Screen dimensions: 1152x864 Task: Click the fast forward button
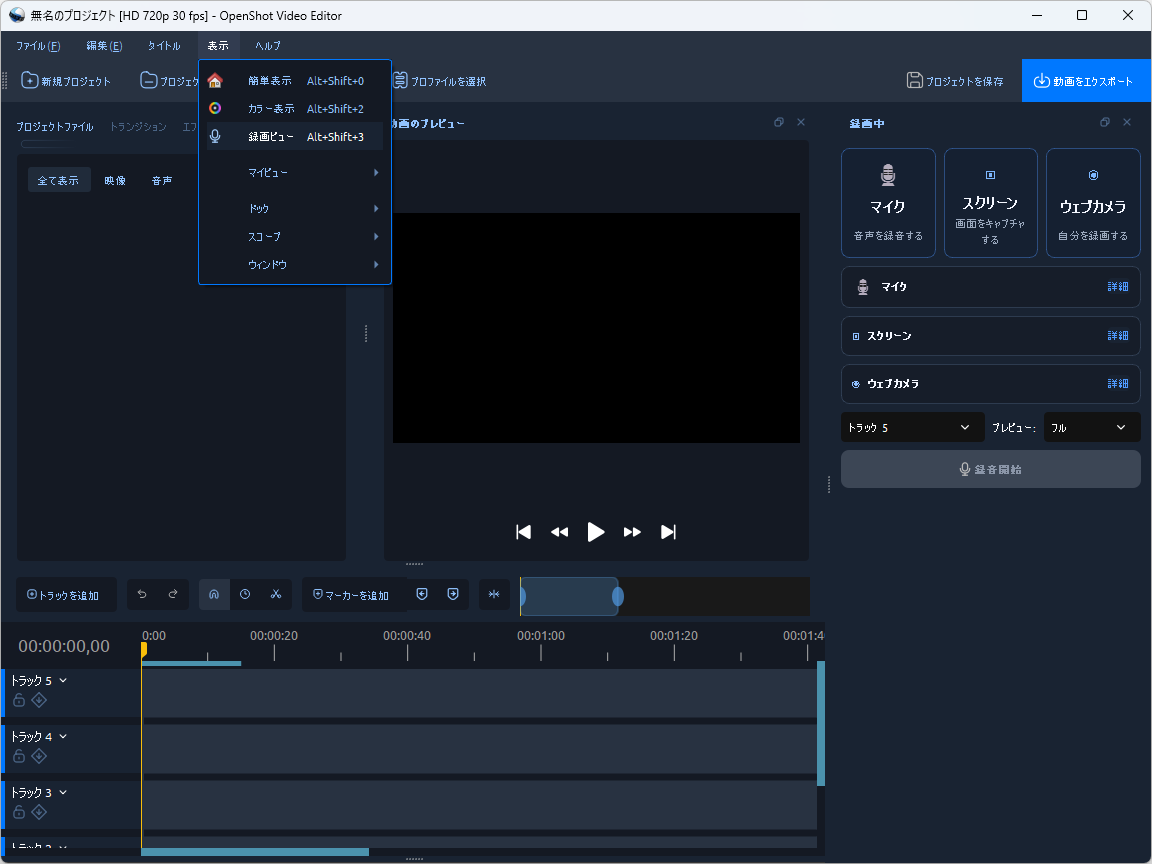[x=632, y=532]
